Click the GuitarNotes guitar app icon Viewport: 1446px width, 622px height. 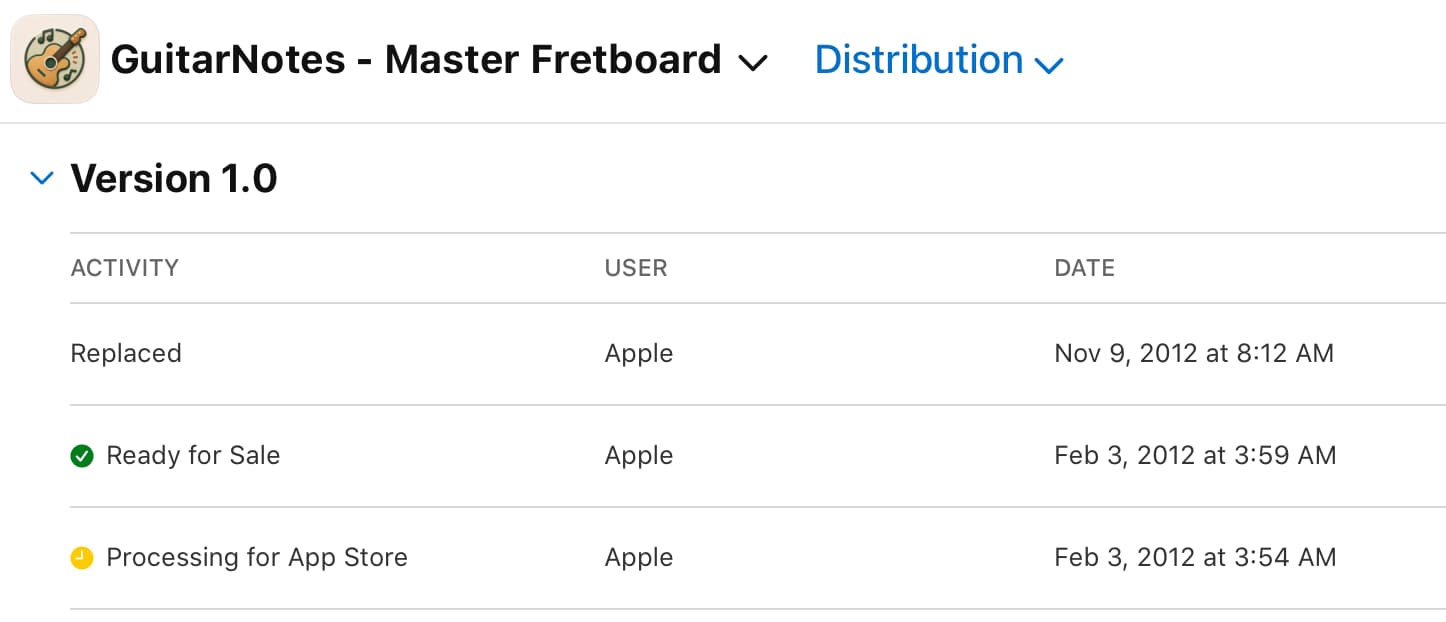click(x=55, y=59)
